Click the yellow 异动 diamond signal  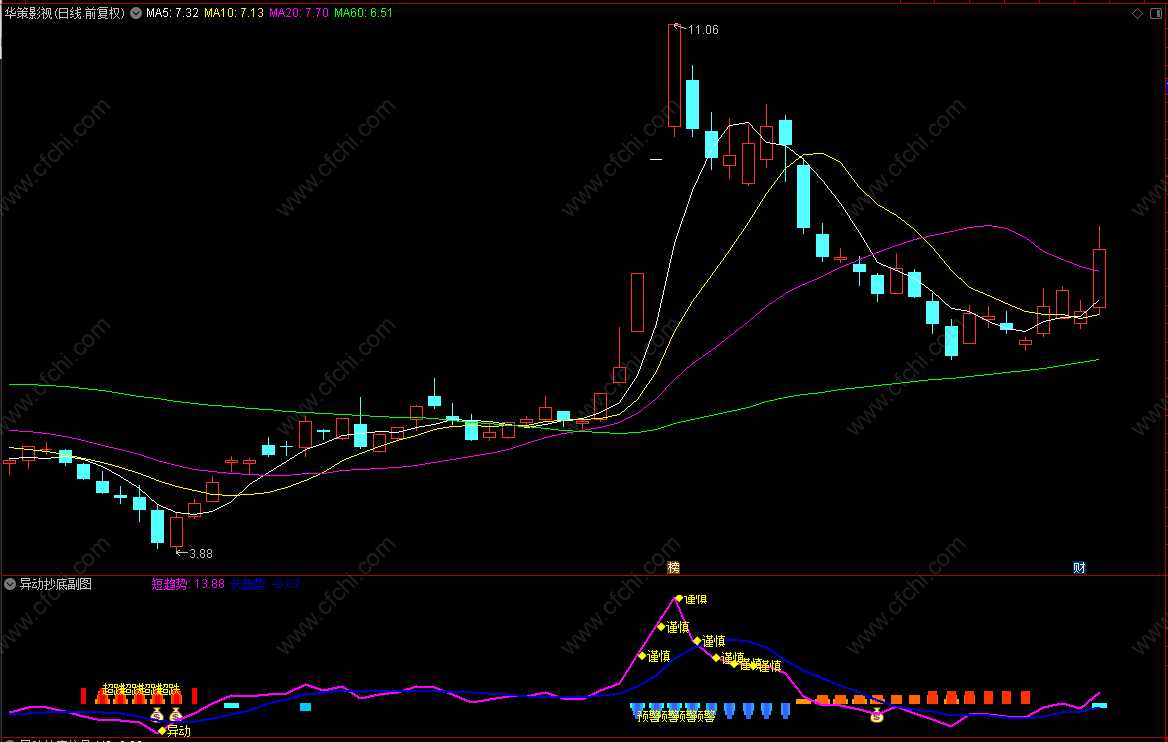162,731
